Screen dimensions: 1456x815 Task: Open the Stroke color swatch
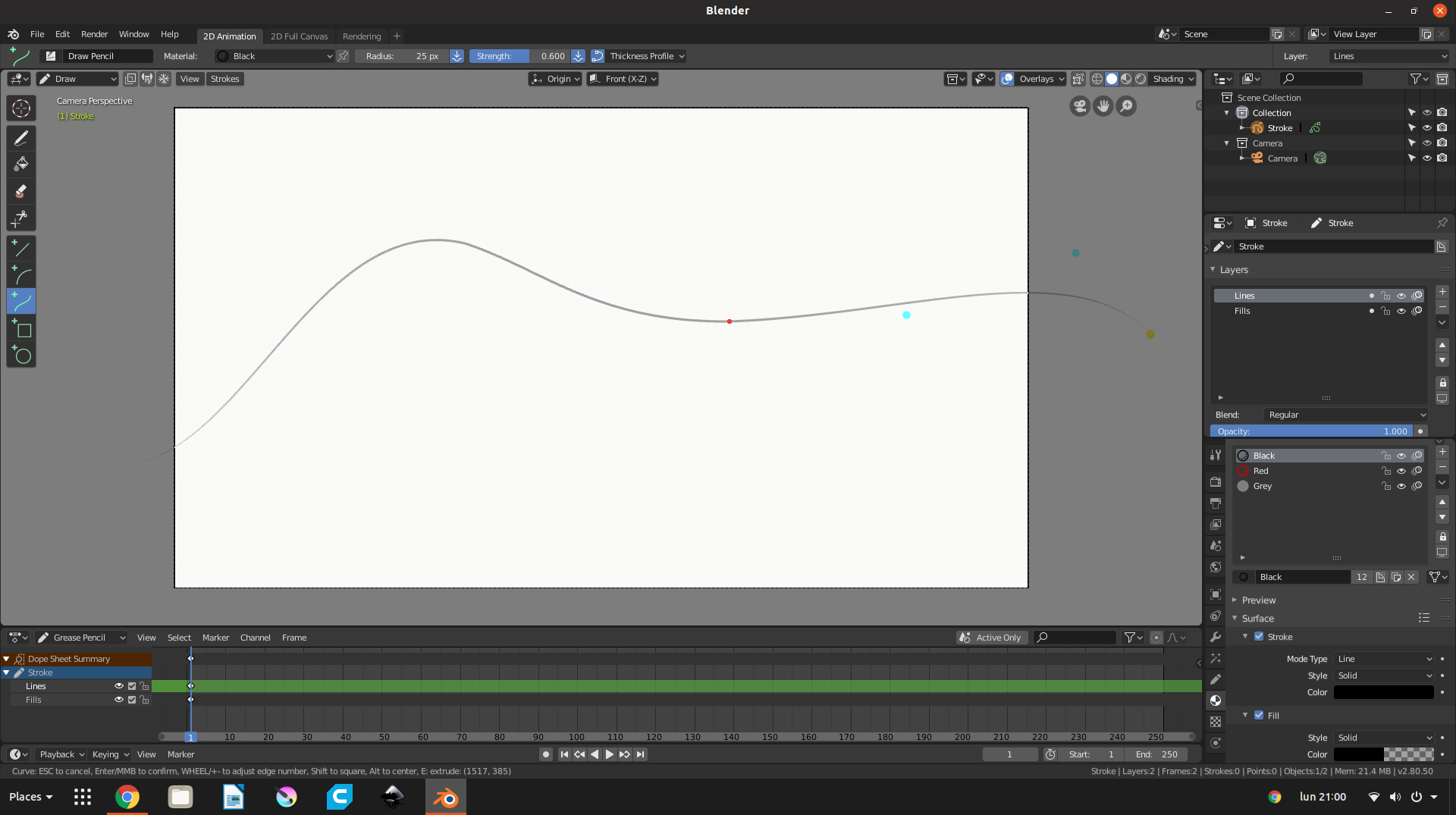tap(1384, 692)
